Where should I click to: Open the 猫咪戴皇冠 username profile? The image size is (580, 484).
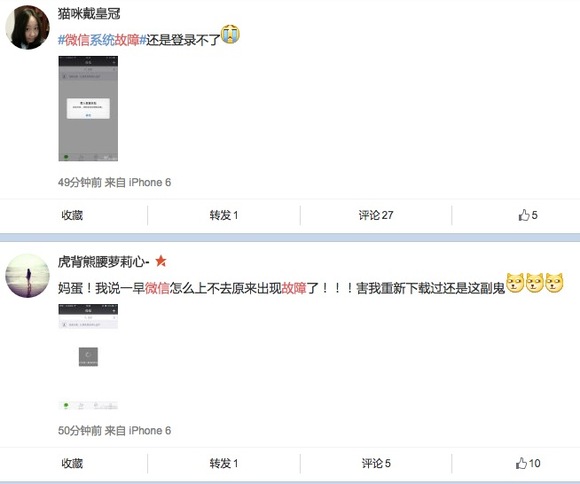[89, 14]
